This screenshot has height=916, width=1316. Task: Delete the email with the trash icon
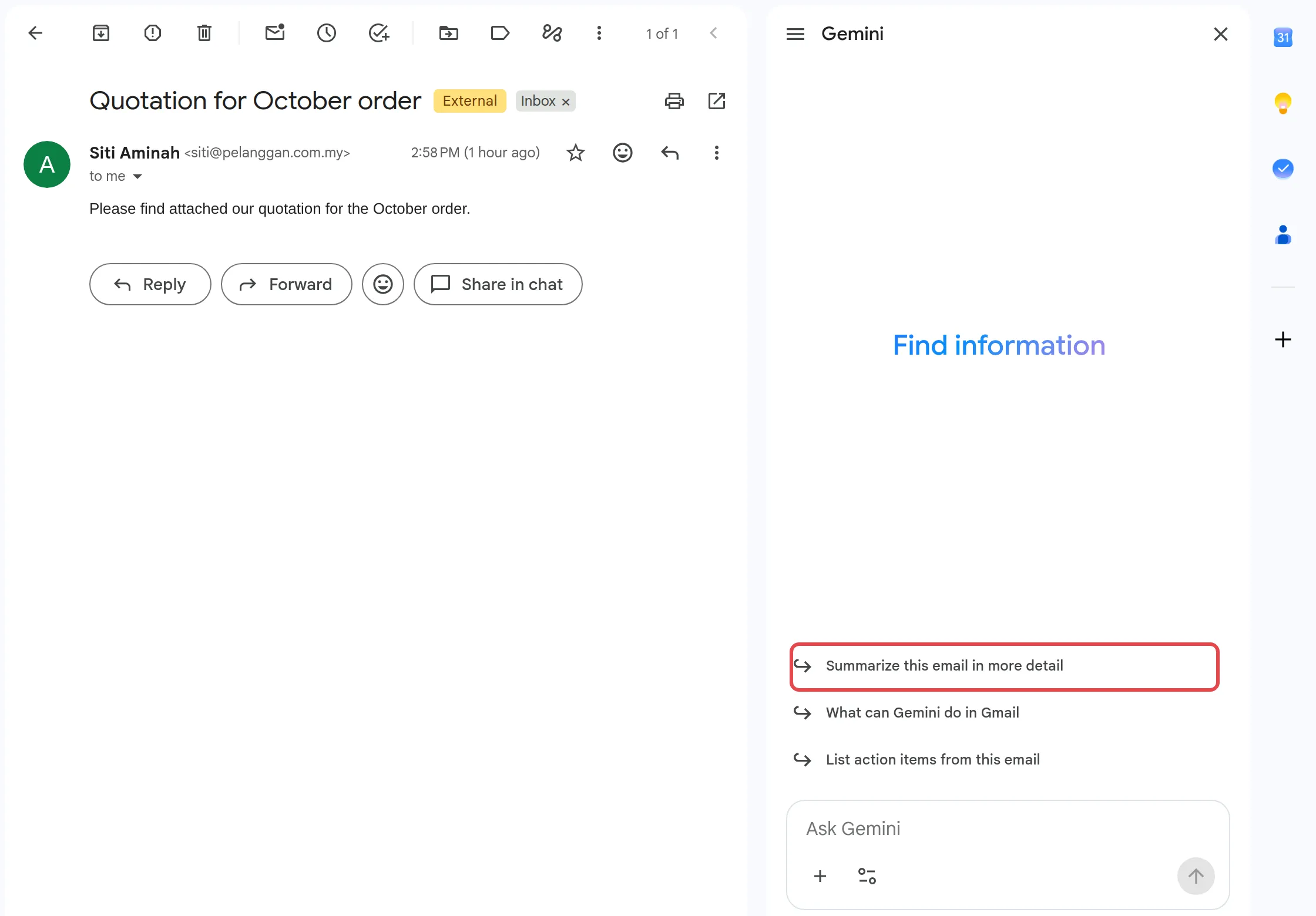pos(204,33)
